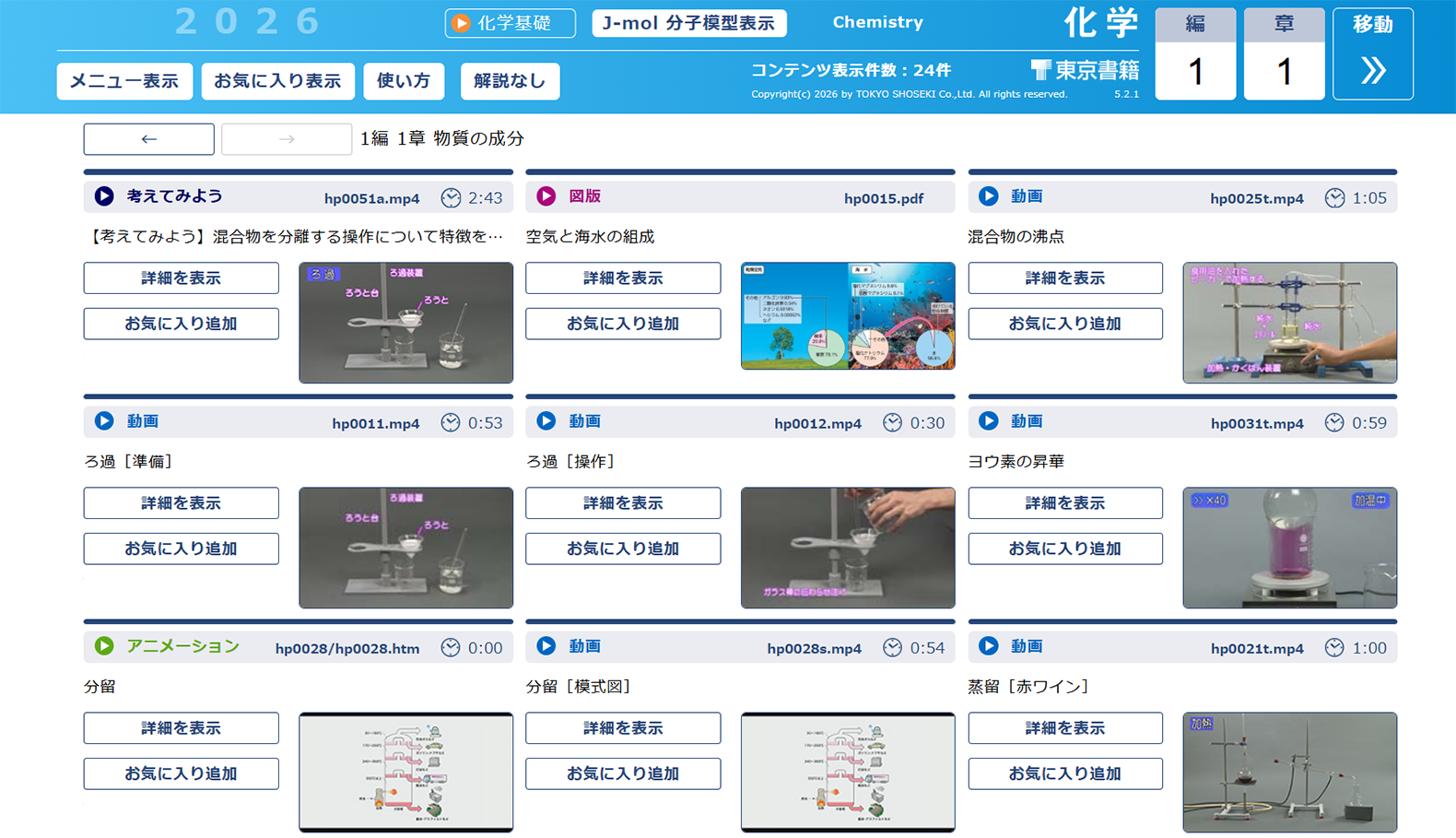Viewport: 1456px width, 838px height.
Task: Click play icon next to hp0012.mp4
Action: click(x=546, y=421)
